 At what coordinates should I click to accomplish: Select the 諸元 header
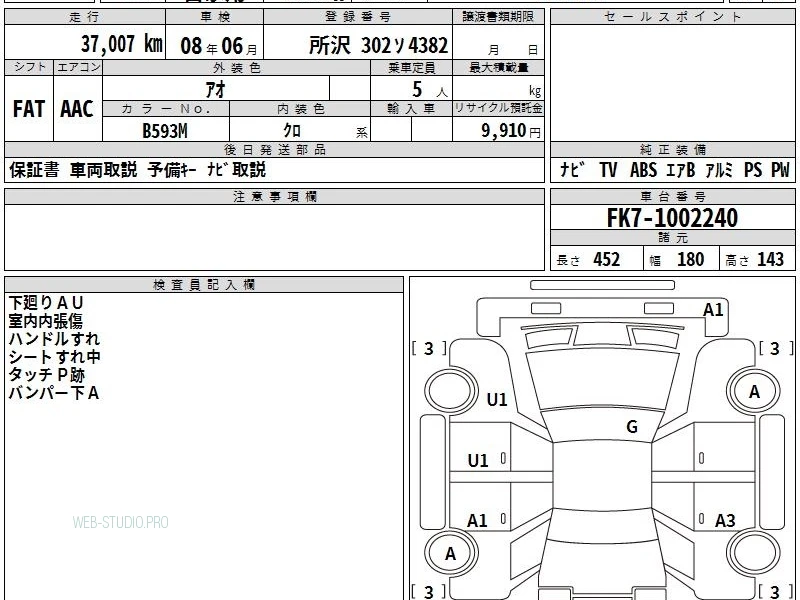click(673, 237)
